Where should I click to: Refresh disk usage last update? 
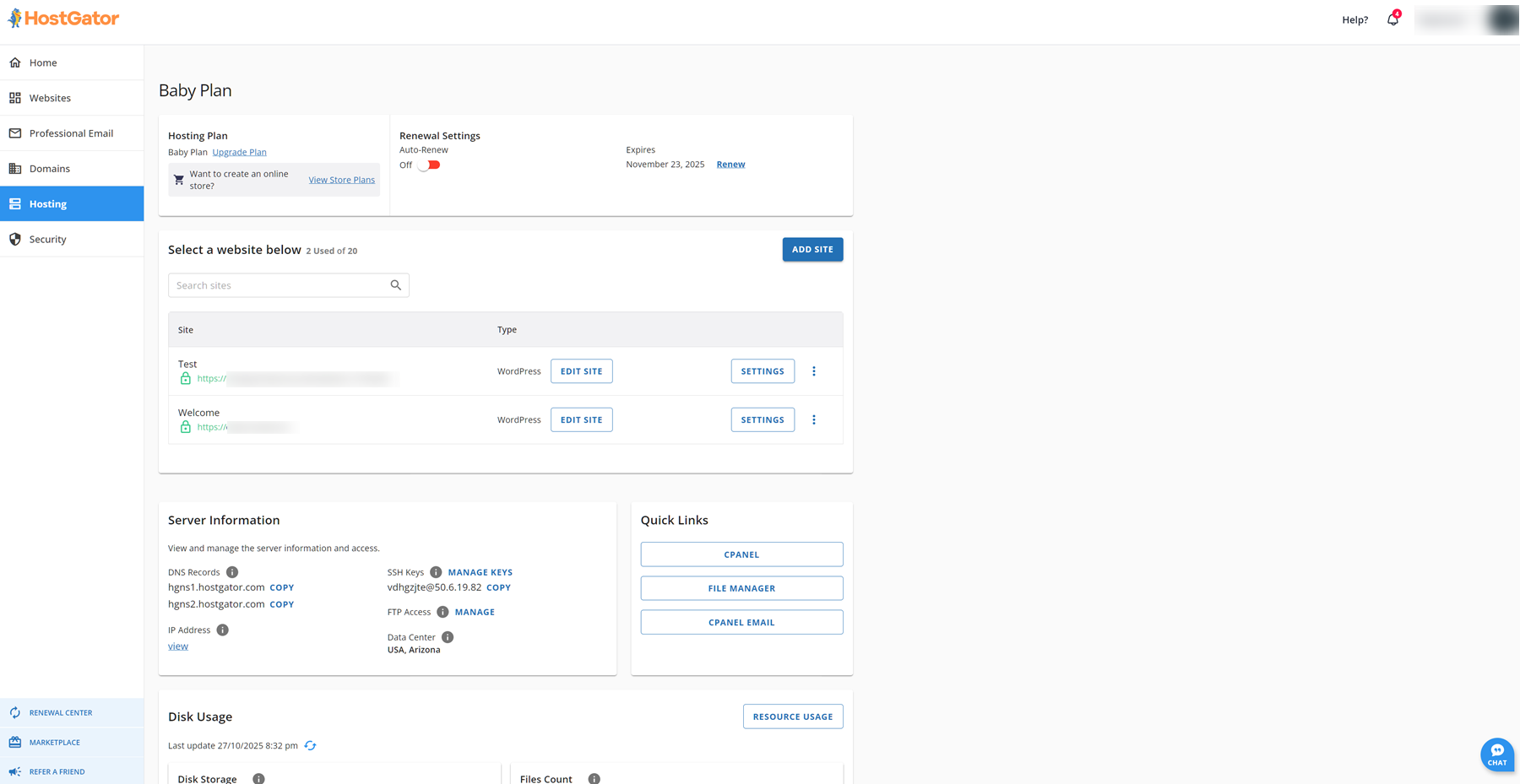click(x=310, y=745)
